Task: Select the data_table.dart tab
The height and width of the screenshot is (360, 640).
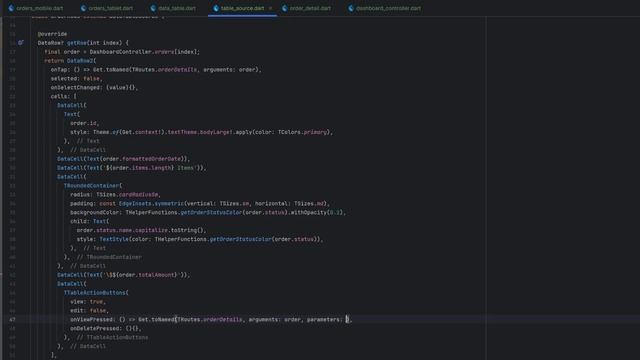Action: (173, 8)
